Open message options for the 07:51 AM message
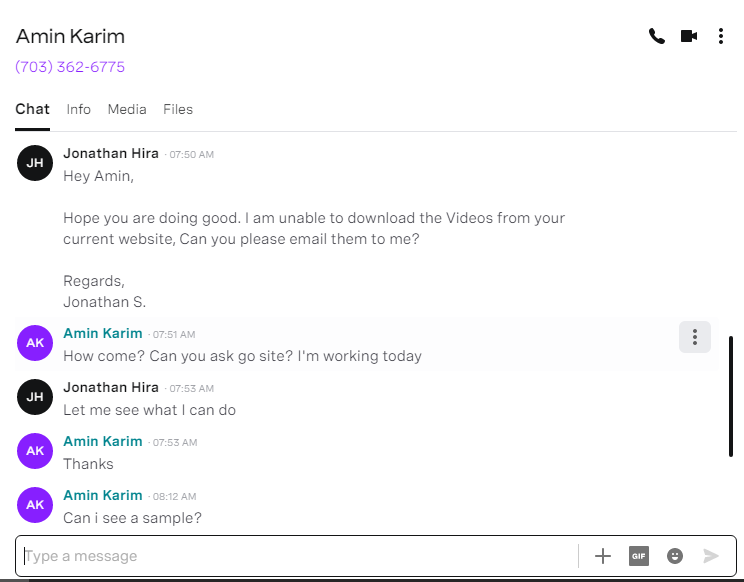The width and height of the screenshot is (744, 582). pos(695,337)
